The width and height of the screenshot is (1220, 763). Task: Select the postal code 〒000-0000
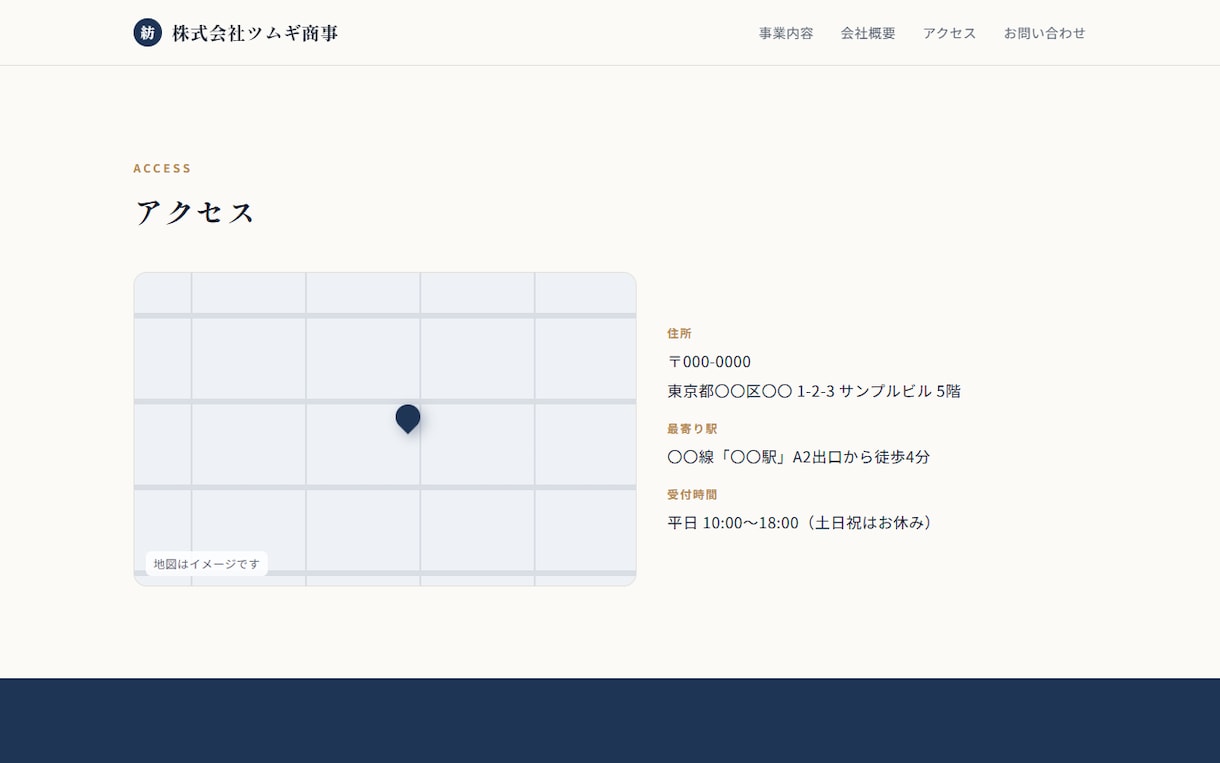coord(709,361)
